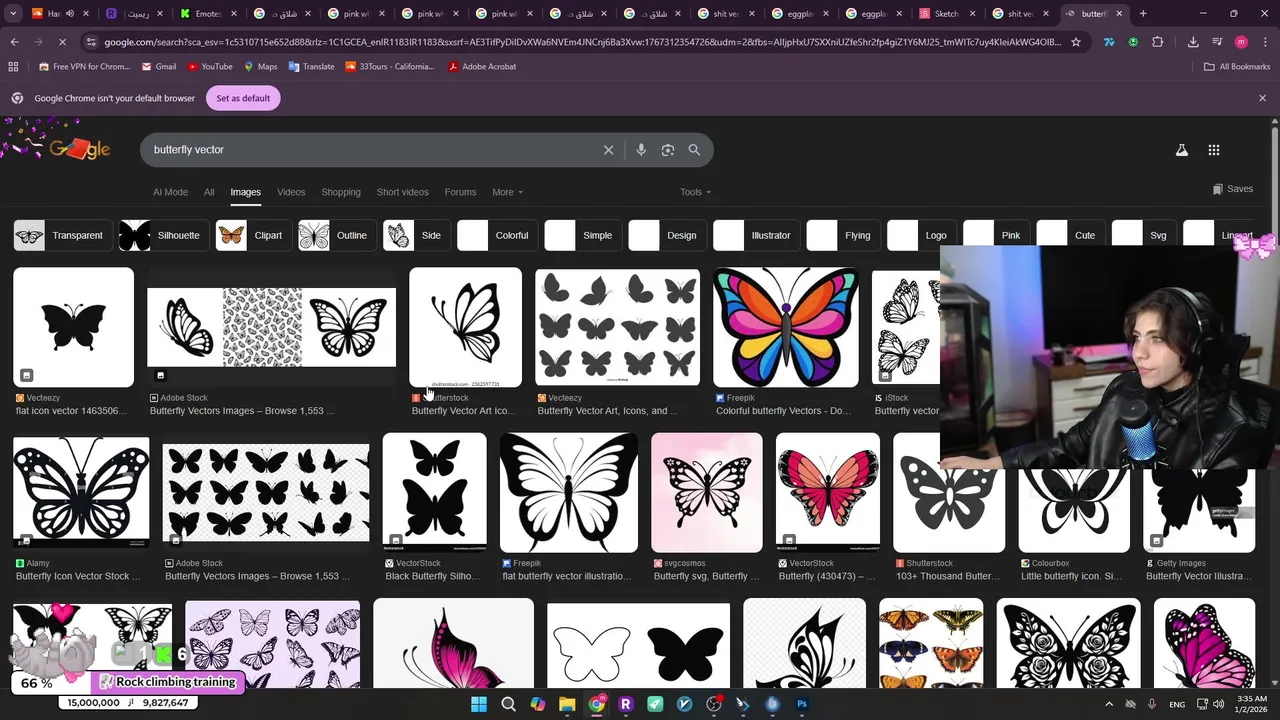Switch to Forums tab
1280x720 pixels.
(x=460, y=192)
